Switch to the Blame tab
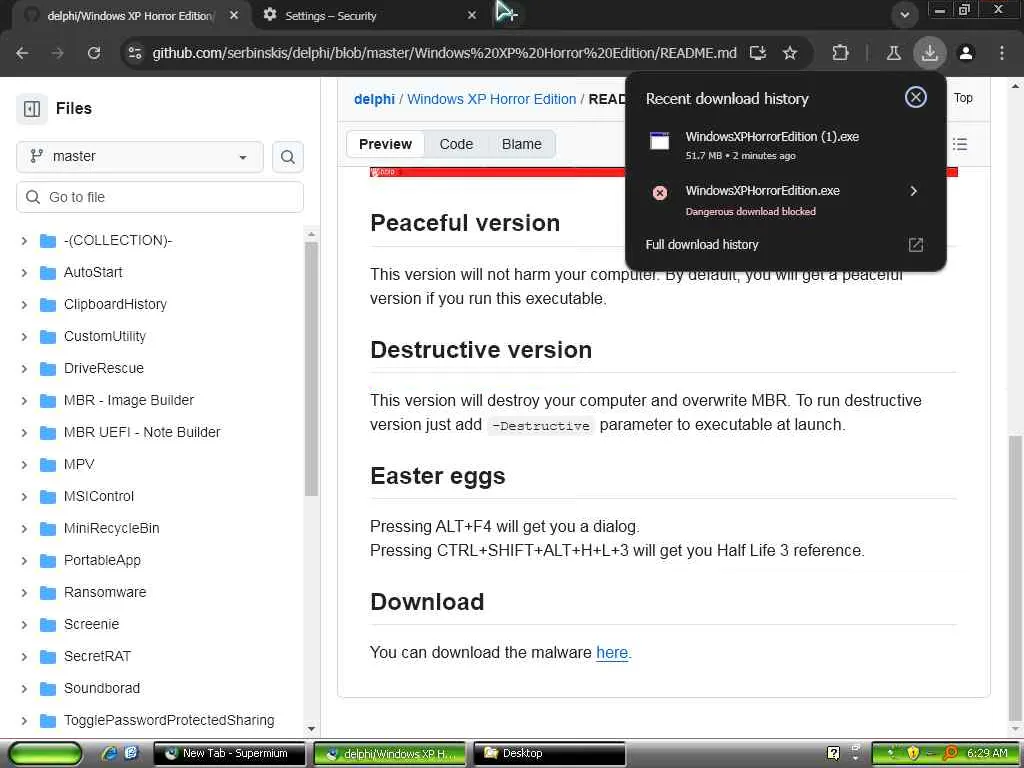Viewport: 1024px width, 768px height. [521, 144]
